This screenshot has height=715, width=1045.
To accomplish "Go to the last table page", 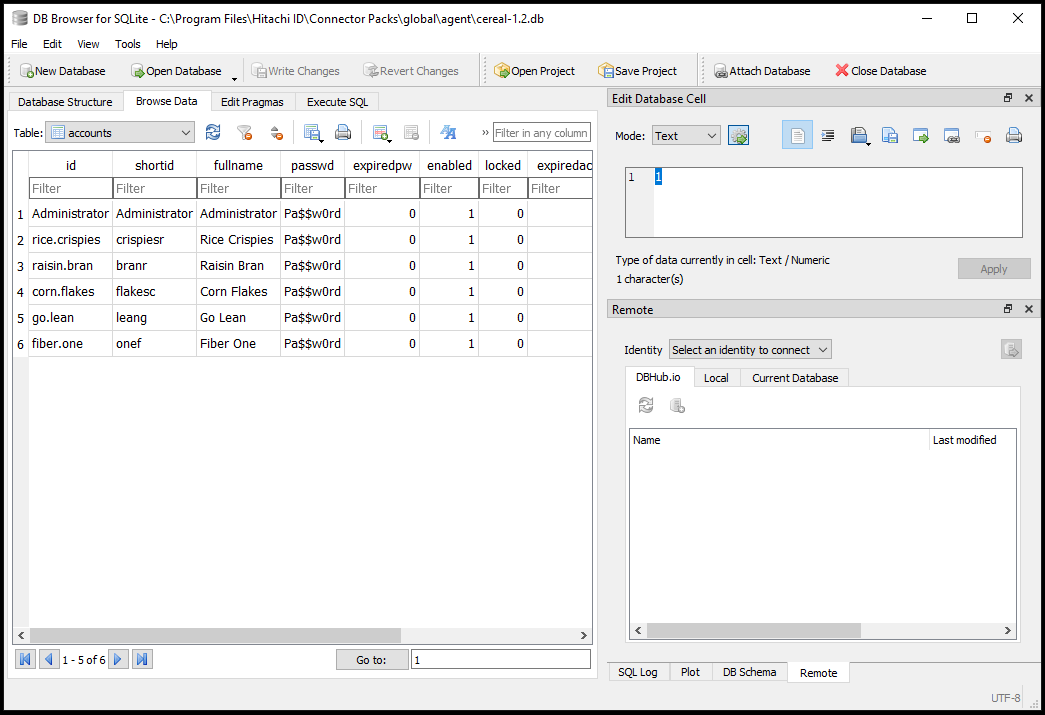I will [x=142, y=659].
